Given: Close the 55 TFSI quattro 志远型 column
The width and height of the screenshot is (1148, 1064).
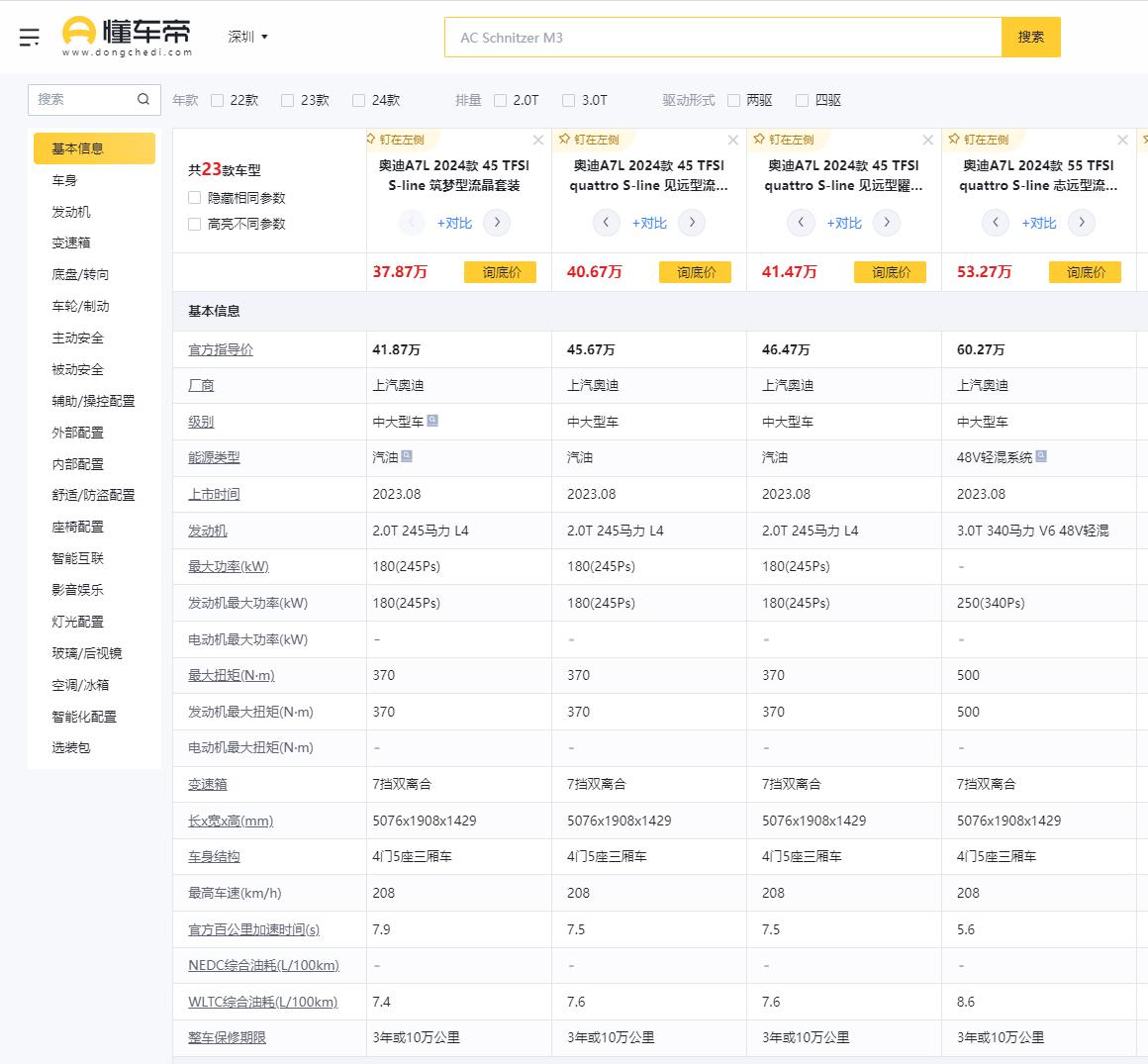Looking at the screenshot, I should coord(1122,140).
